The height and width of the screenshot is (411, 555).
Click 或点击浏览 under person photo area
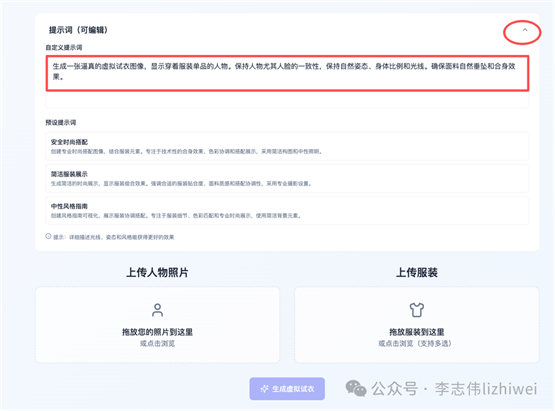tap(158, 343)
